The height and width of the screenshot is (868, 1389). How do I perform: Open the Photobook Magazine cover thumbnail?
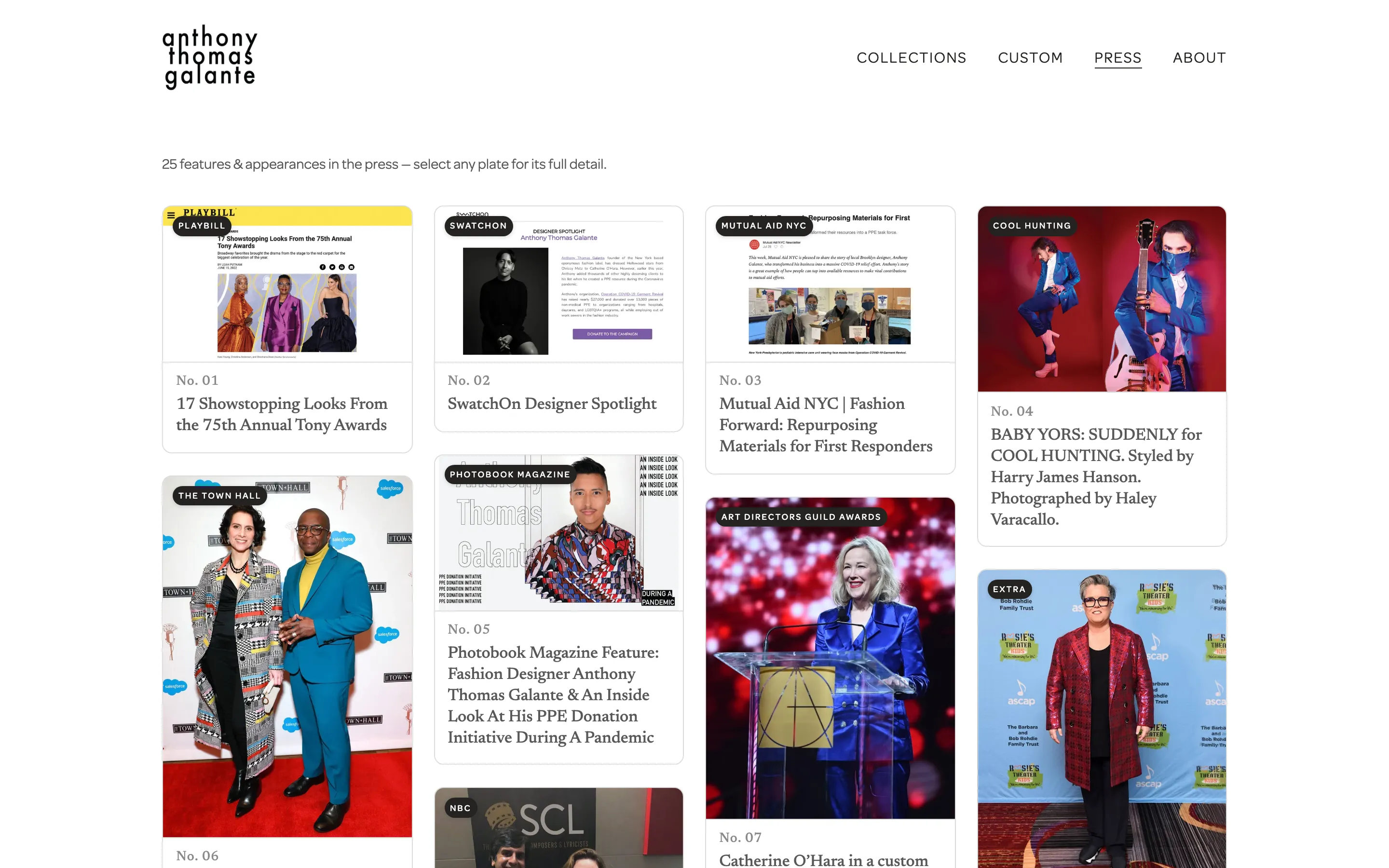(x=558, y=533)
